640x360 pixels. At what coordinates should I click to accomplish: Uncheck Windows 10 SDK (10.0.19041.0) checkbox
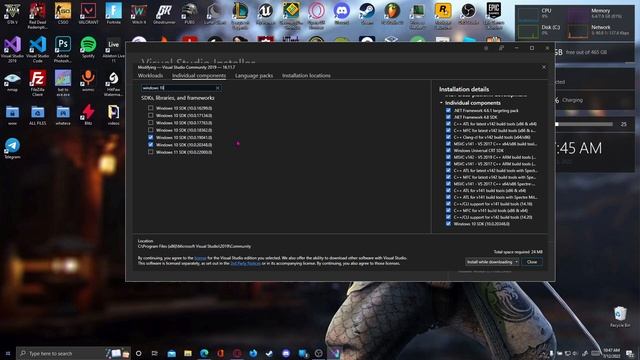151,138
